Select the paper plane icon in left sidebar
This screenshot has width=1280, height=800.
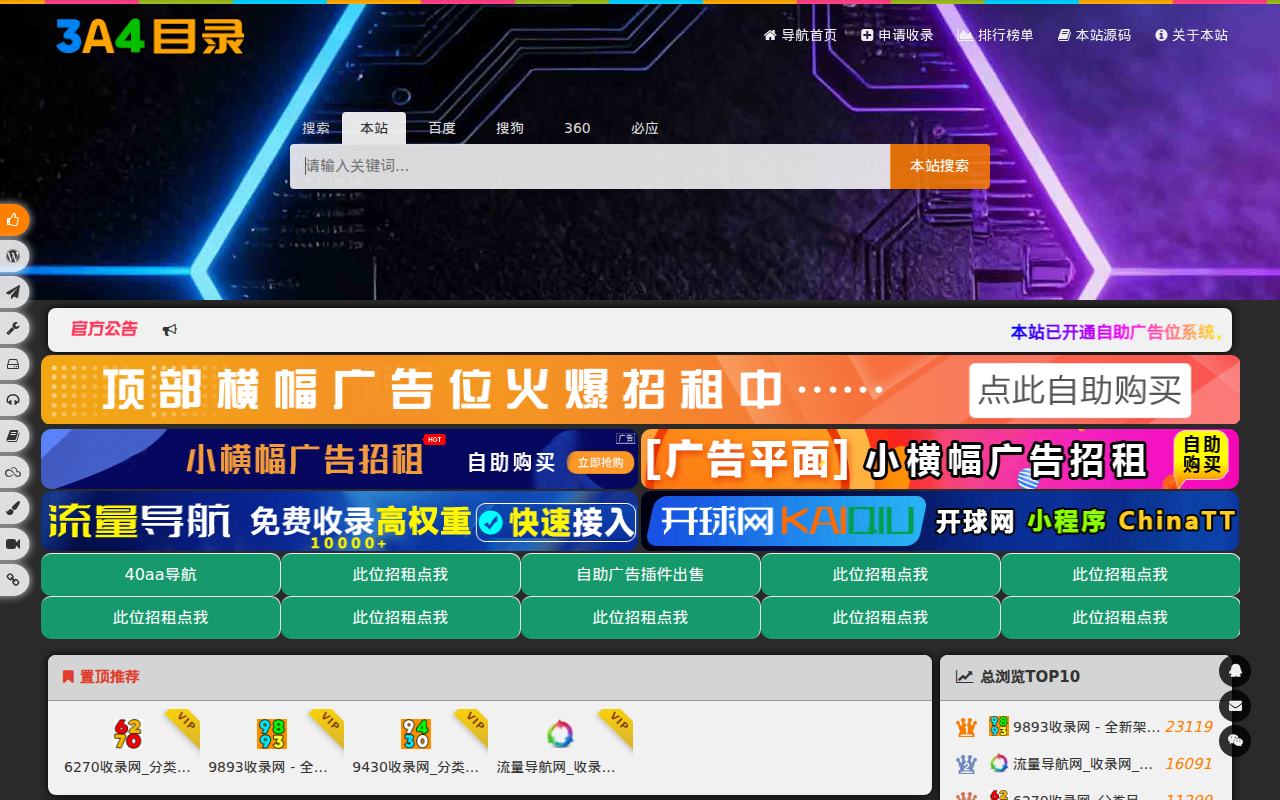pos(13,292)
